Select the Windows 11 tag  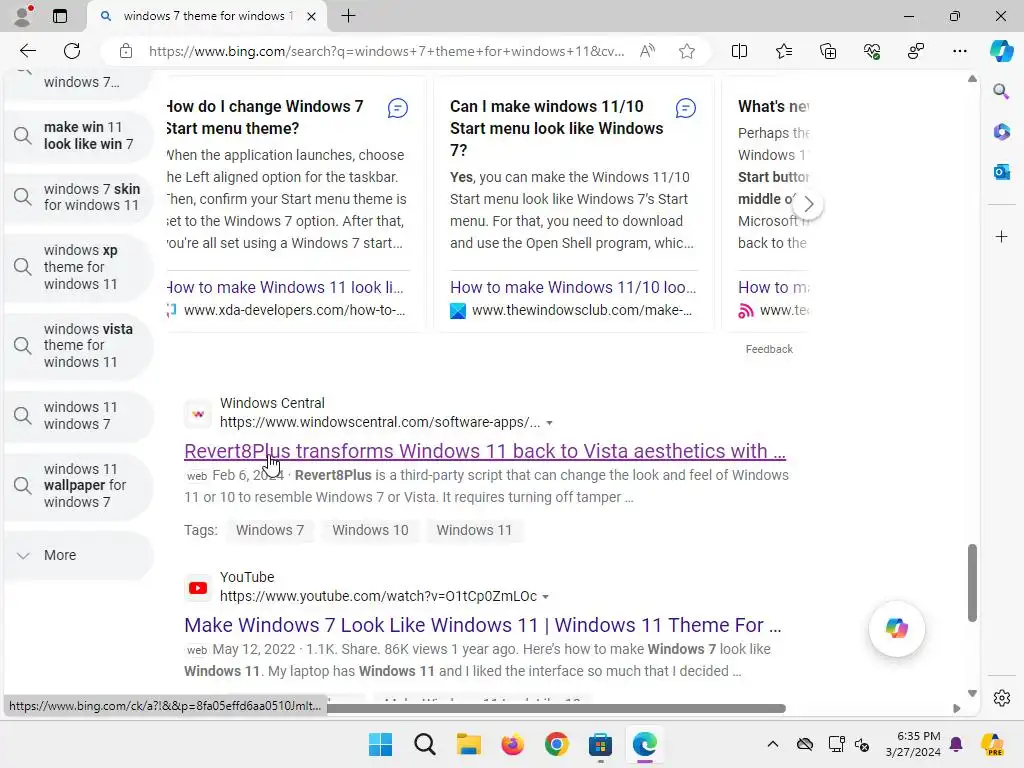pos(474,530)
